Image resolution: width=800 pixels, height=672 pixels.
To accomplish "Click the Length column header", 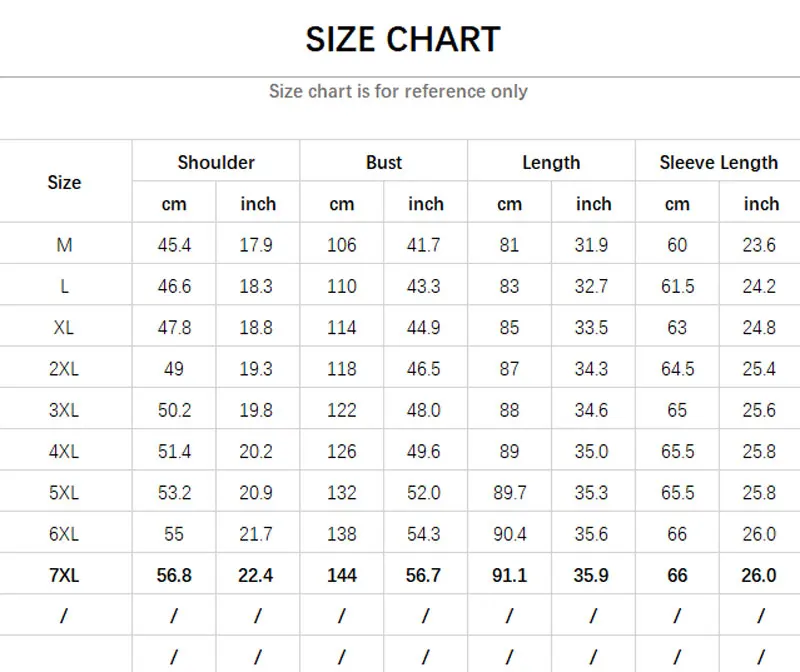I will pos(551,162).
